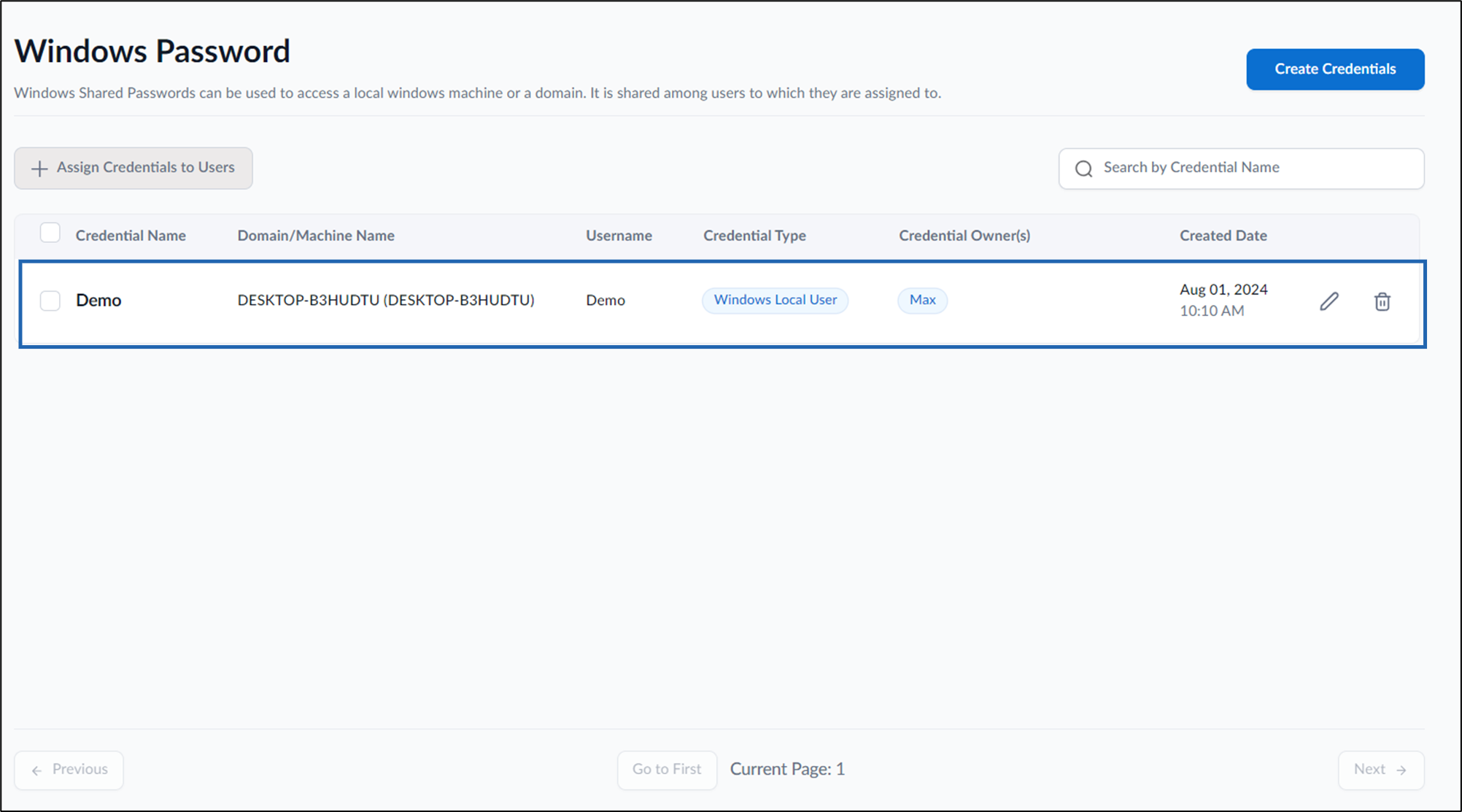Click the Credential Owner(s) column header
1462x812 pixels.
point(964,236)
